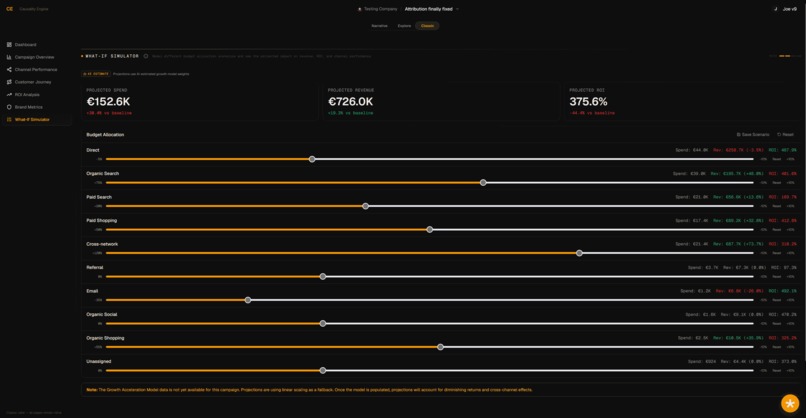806x418 pixels.
Task: Switch to the Narrative view tab
Action: (379, 26)
